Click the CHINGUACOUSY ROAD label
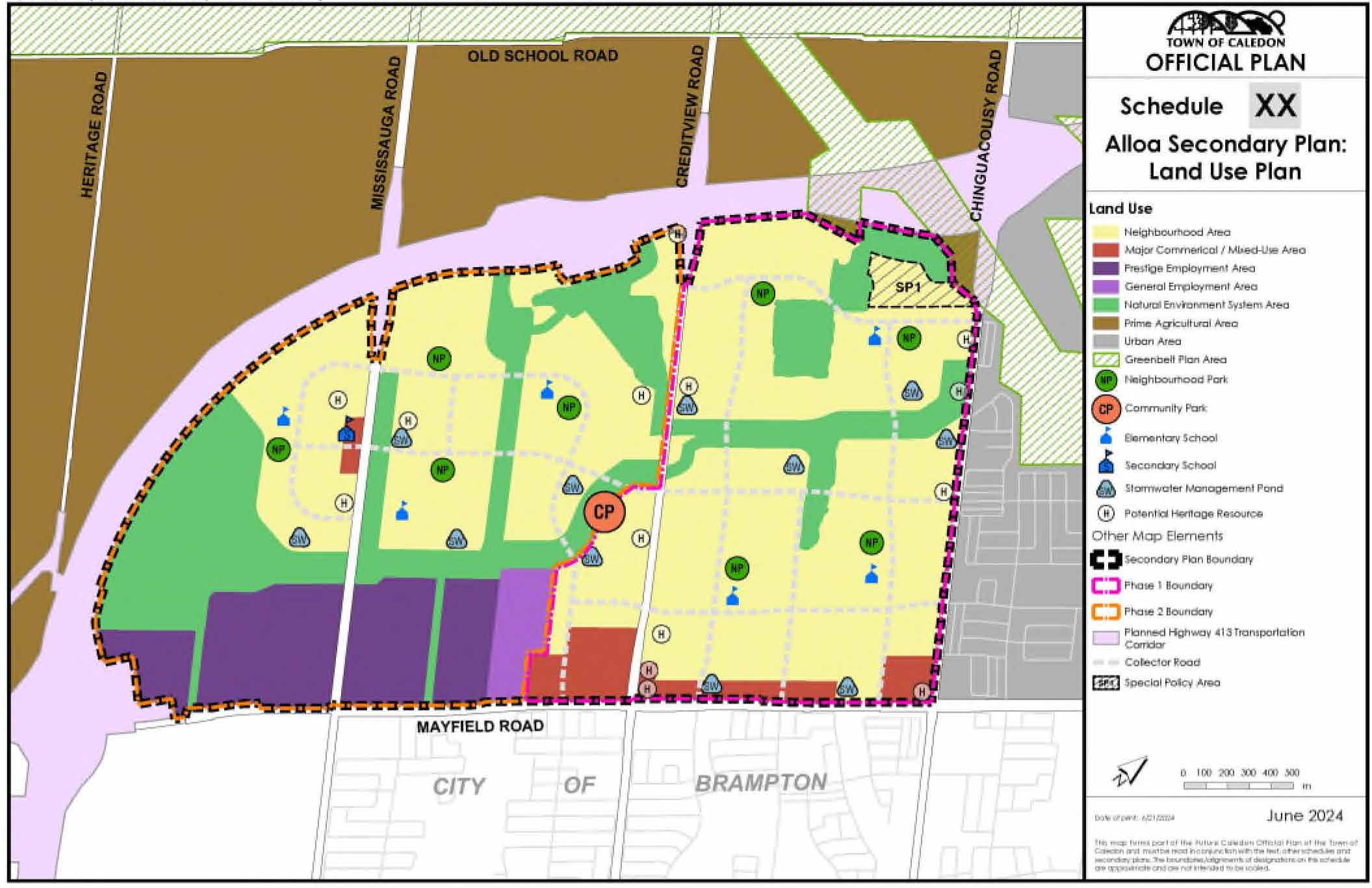This screenshot has height=888, width=1372. (x=986, y=135)
